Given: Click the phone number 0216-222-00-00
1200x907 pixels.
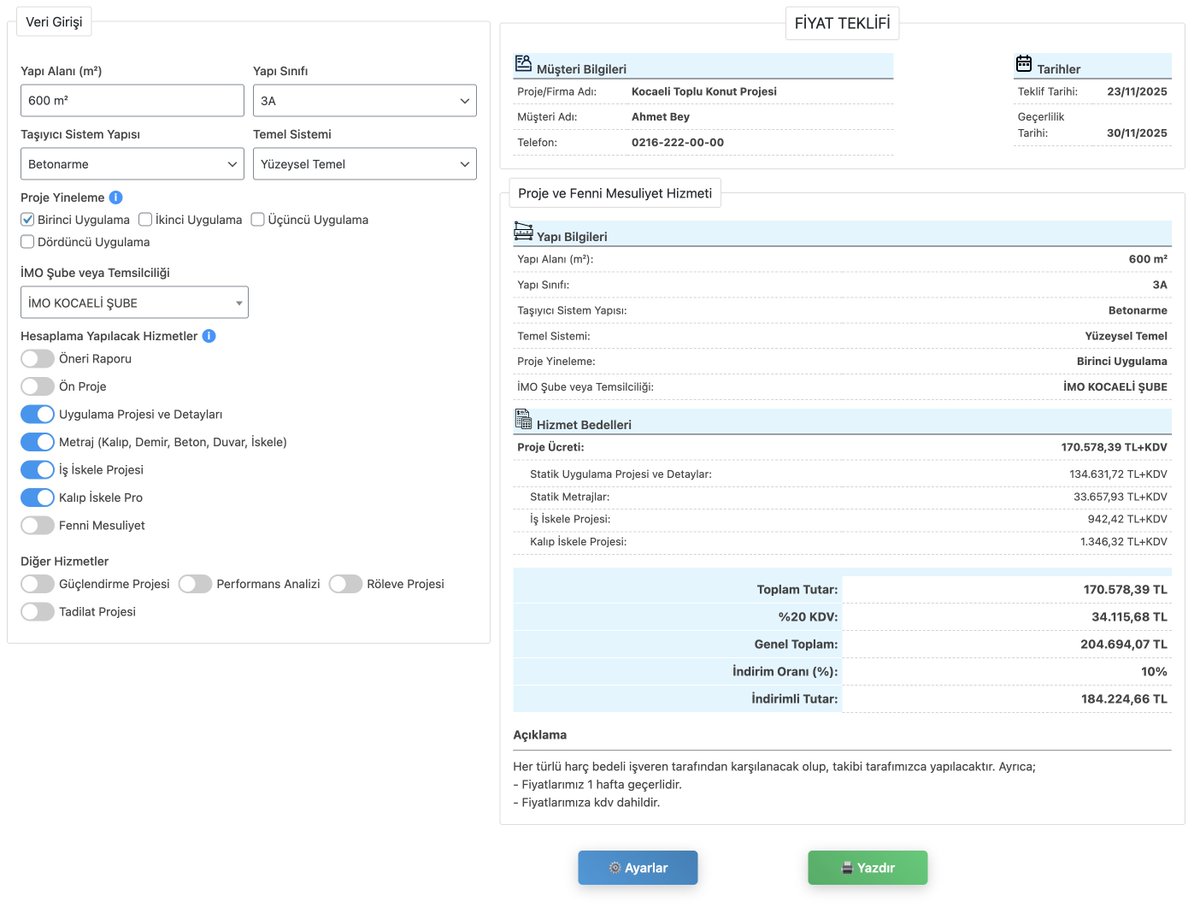Looking at the screenshot, I should tap(678, 143).
